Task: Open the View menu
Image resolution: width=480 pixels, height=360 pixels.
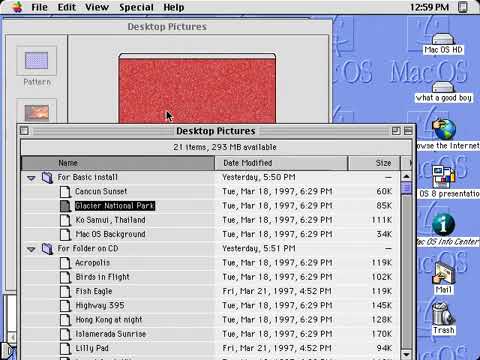Action: coord(97,7)
